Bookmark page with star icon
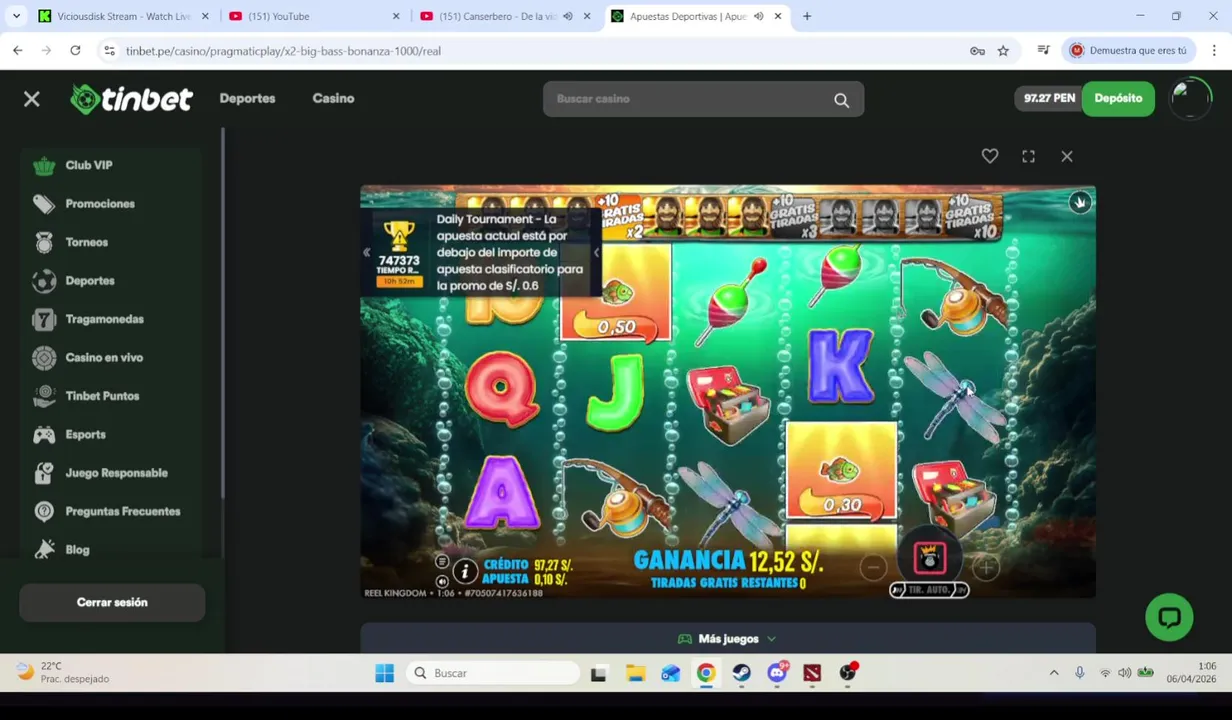The width and height of the screenshot is (1232, 720). click(x=1003, y=51)
